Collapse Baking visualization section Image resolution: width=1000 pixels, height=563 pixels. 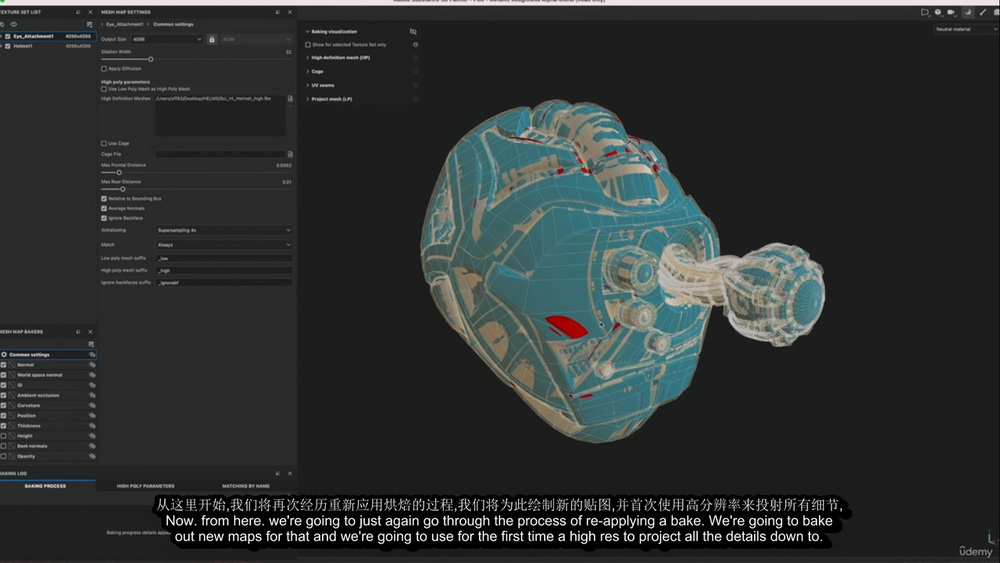point(307,31)
